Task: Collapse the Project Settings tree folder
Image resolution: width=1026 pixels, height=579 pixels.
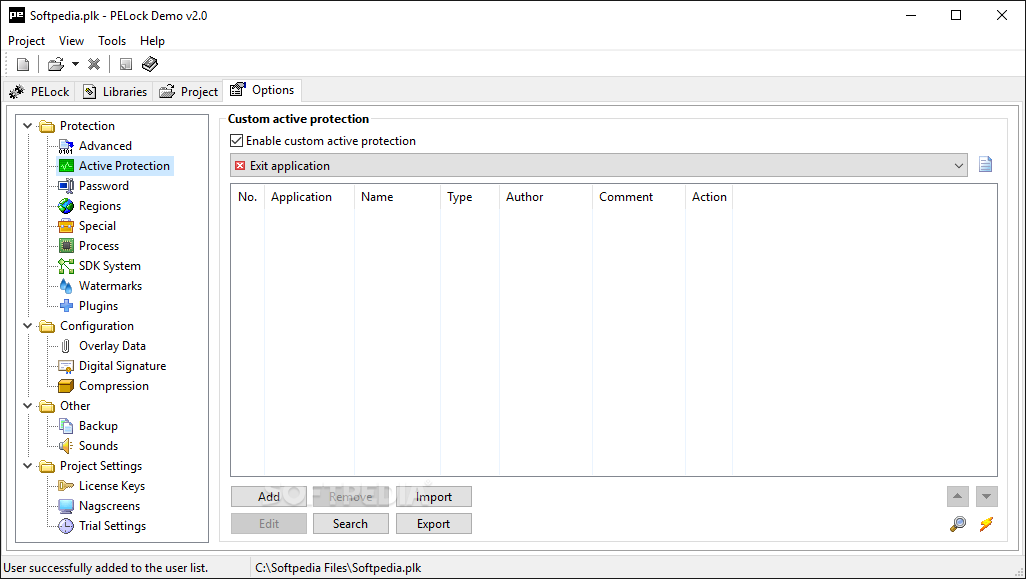Action: 27,466
